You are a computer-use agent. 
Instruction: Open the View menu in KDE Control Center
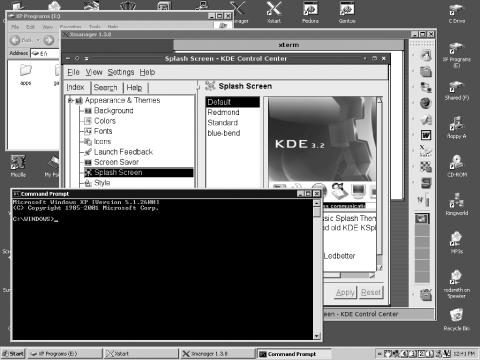pos(94,72)
